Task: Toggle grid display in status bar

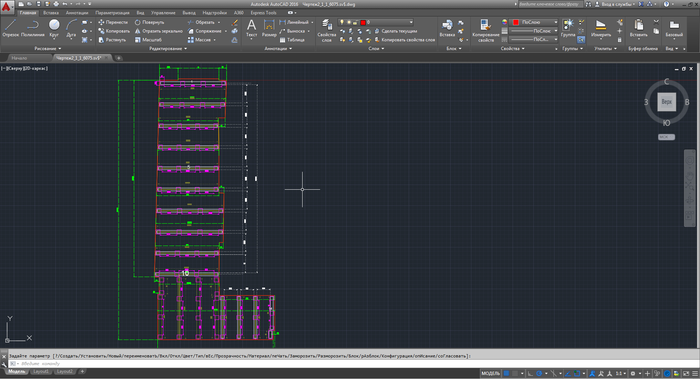Action: pyautogui.click(x=506, y=373)
